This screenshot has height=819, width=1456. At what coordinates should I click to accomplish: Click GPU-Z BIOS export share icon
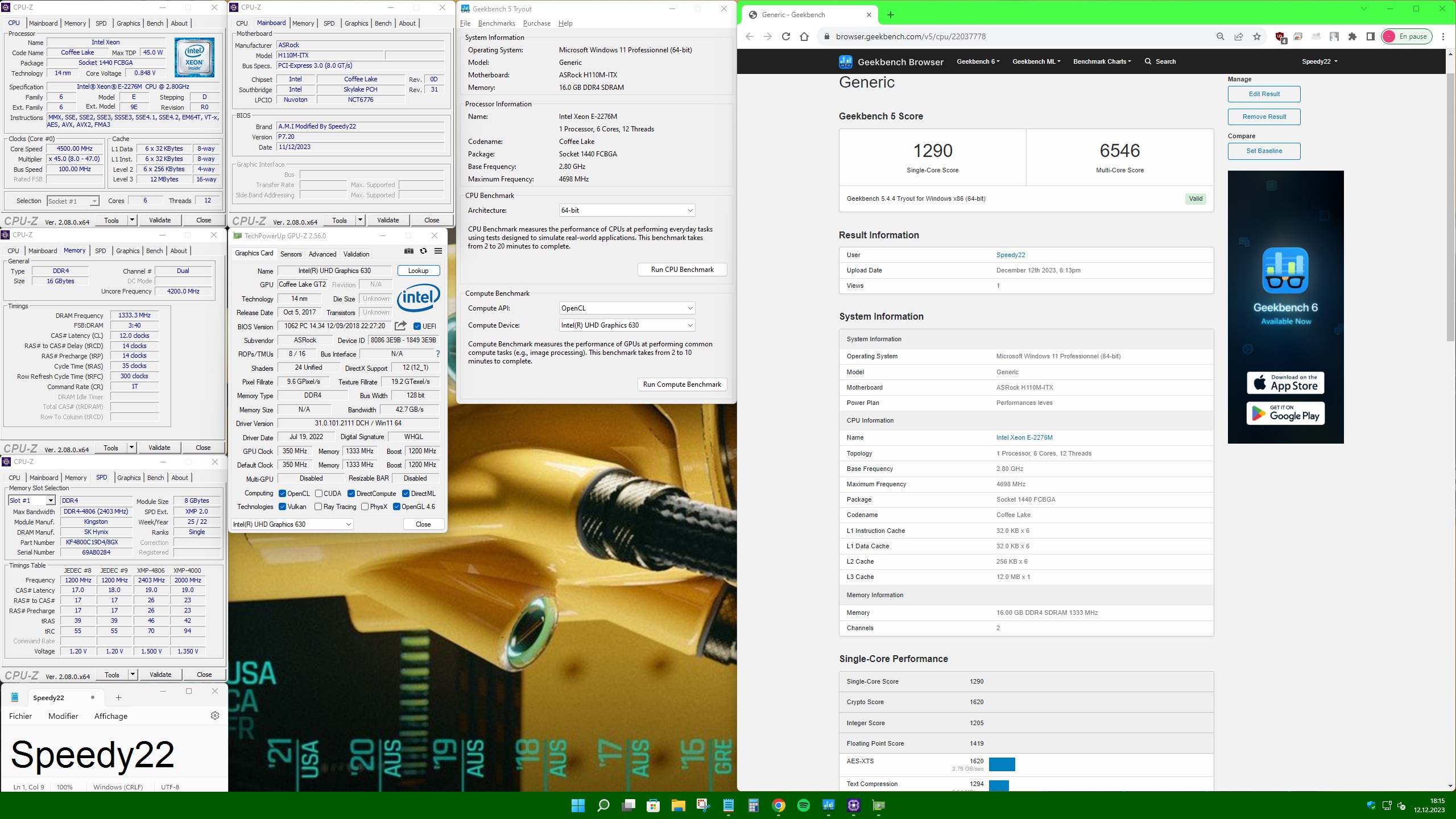[400, 326]
